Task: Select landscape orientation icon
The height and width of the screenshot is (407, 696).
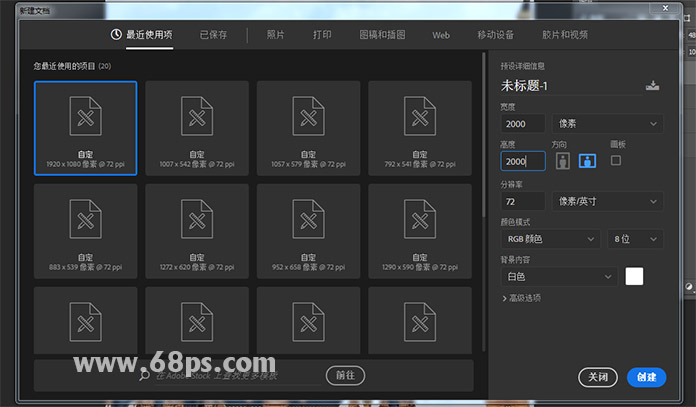Action: [x=586, y=161]
